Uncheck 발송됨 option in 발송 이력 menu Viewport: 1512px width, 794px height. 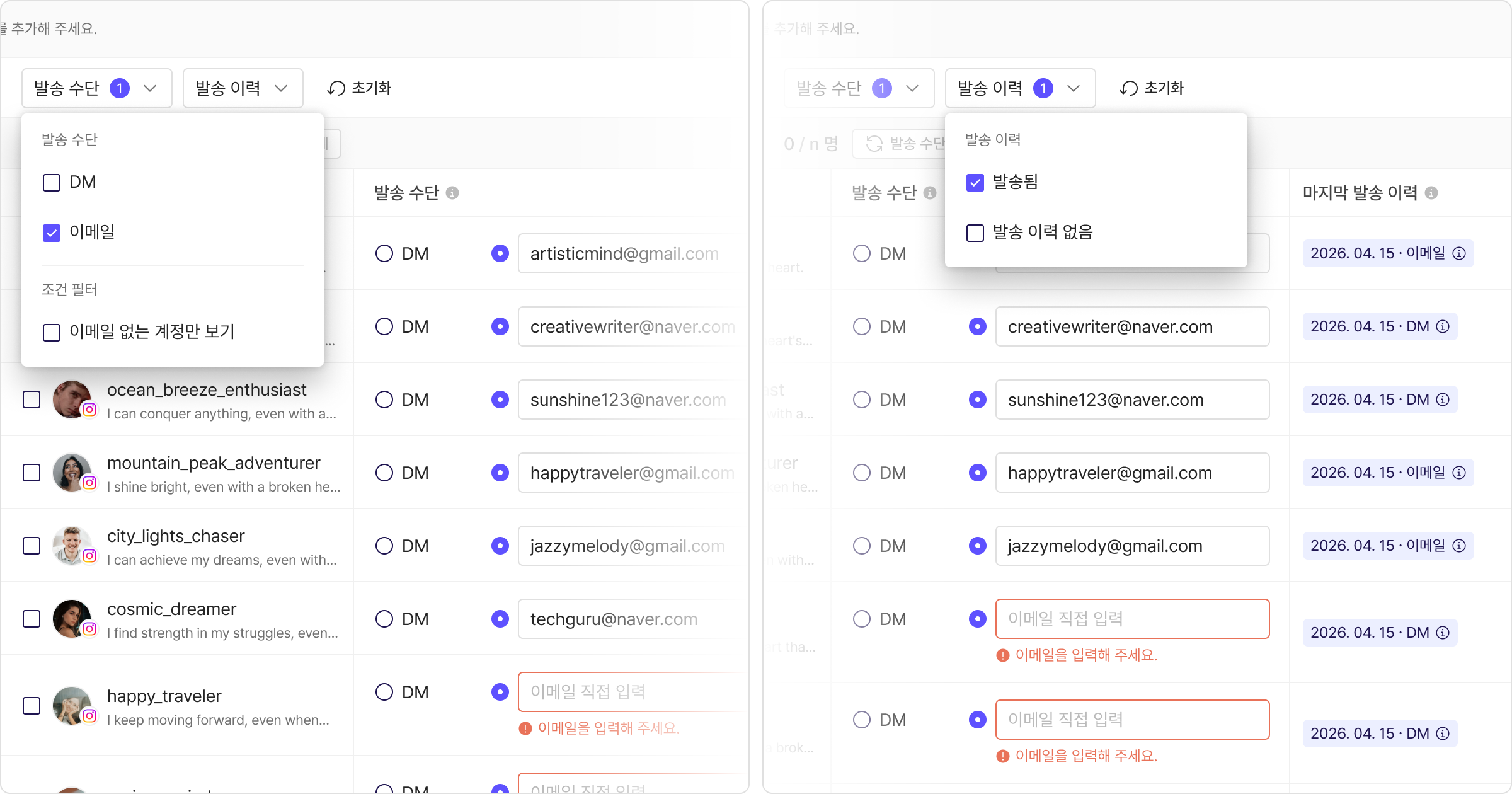(975, 183)
